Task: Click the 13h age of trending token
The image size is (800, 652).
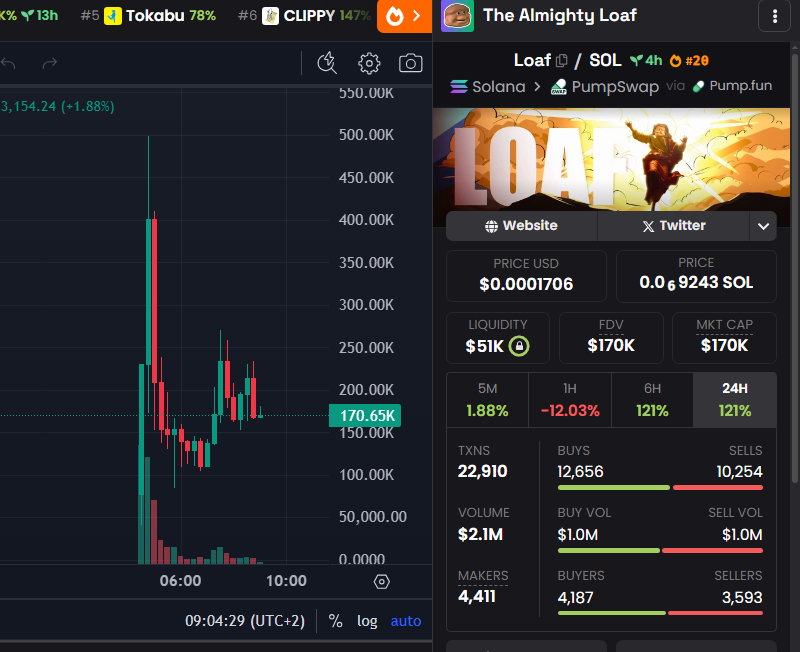Action: click(41, 16)
